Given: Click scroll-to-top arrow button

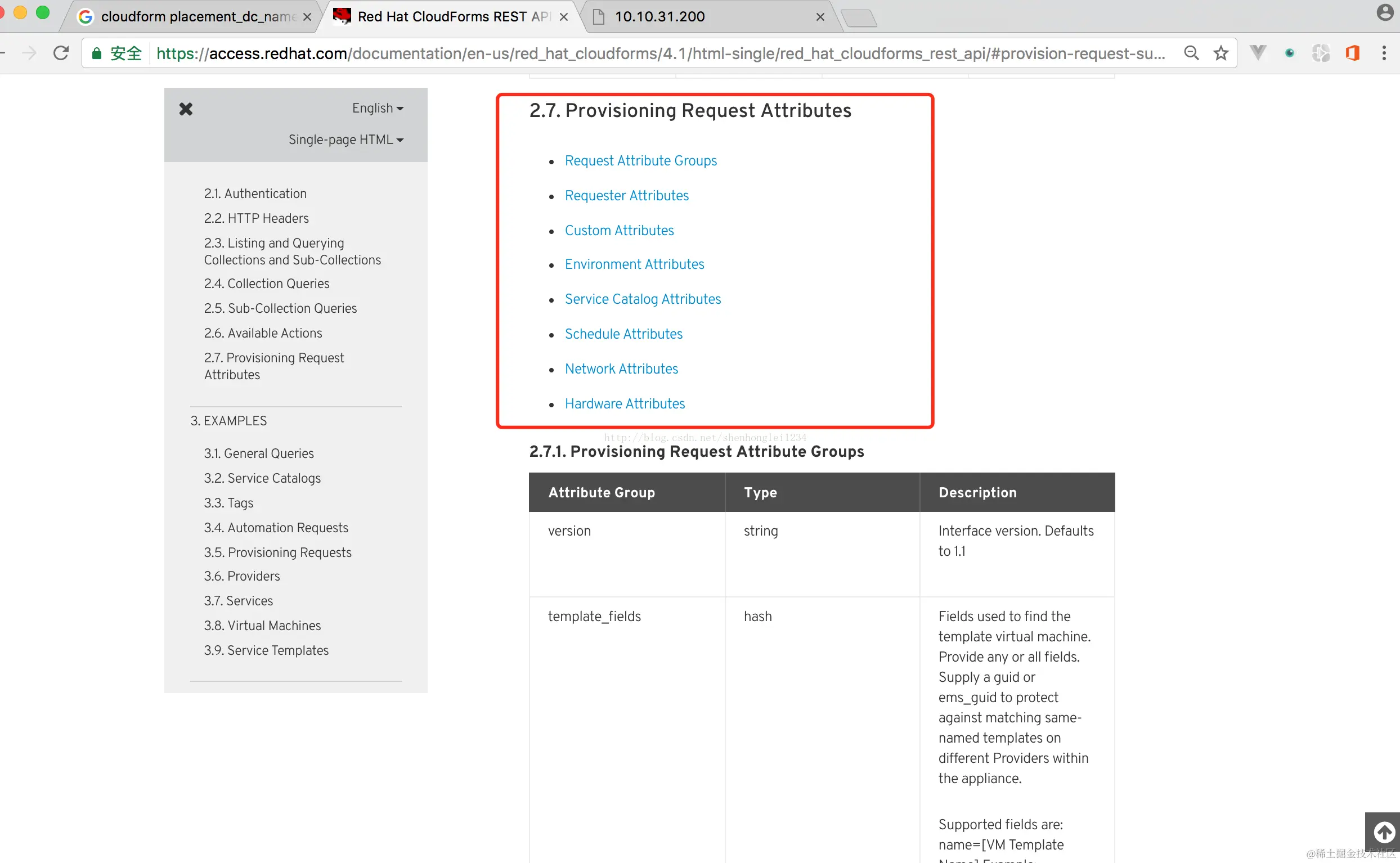Looking at the screenshot, I should pyautogui.click(x=1384, y=831).
